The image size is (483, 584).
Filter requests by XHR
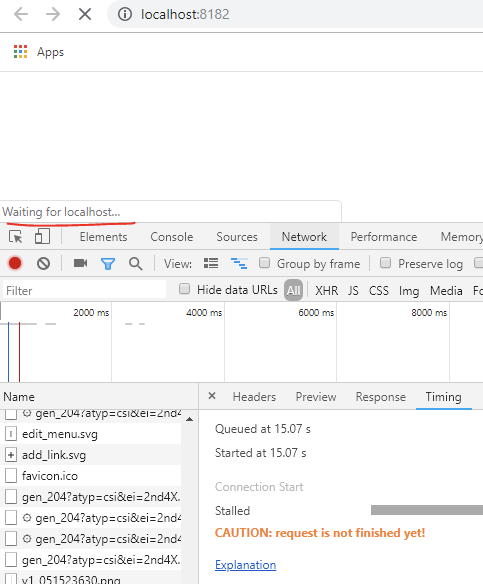pos(327,291)
